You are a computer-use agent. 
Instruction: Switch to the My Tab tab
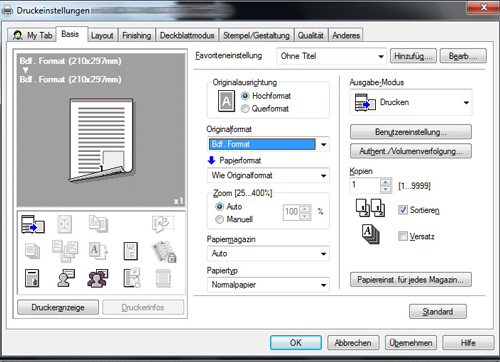pyautogui.click(x=32, y=35)
